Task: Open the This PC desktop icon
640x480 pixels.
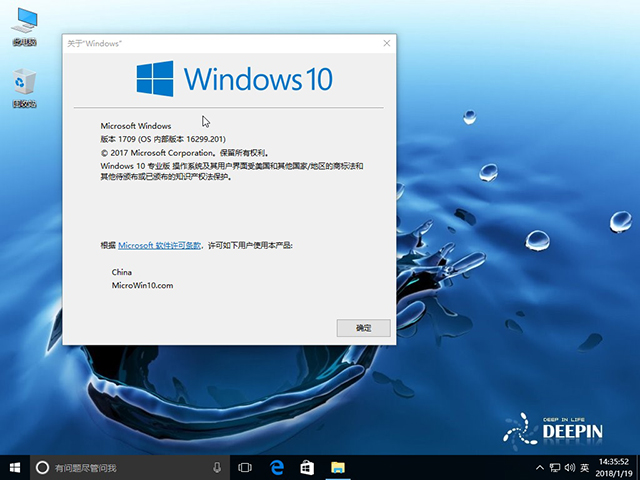Action: (24, 27)
